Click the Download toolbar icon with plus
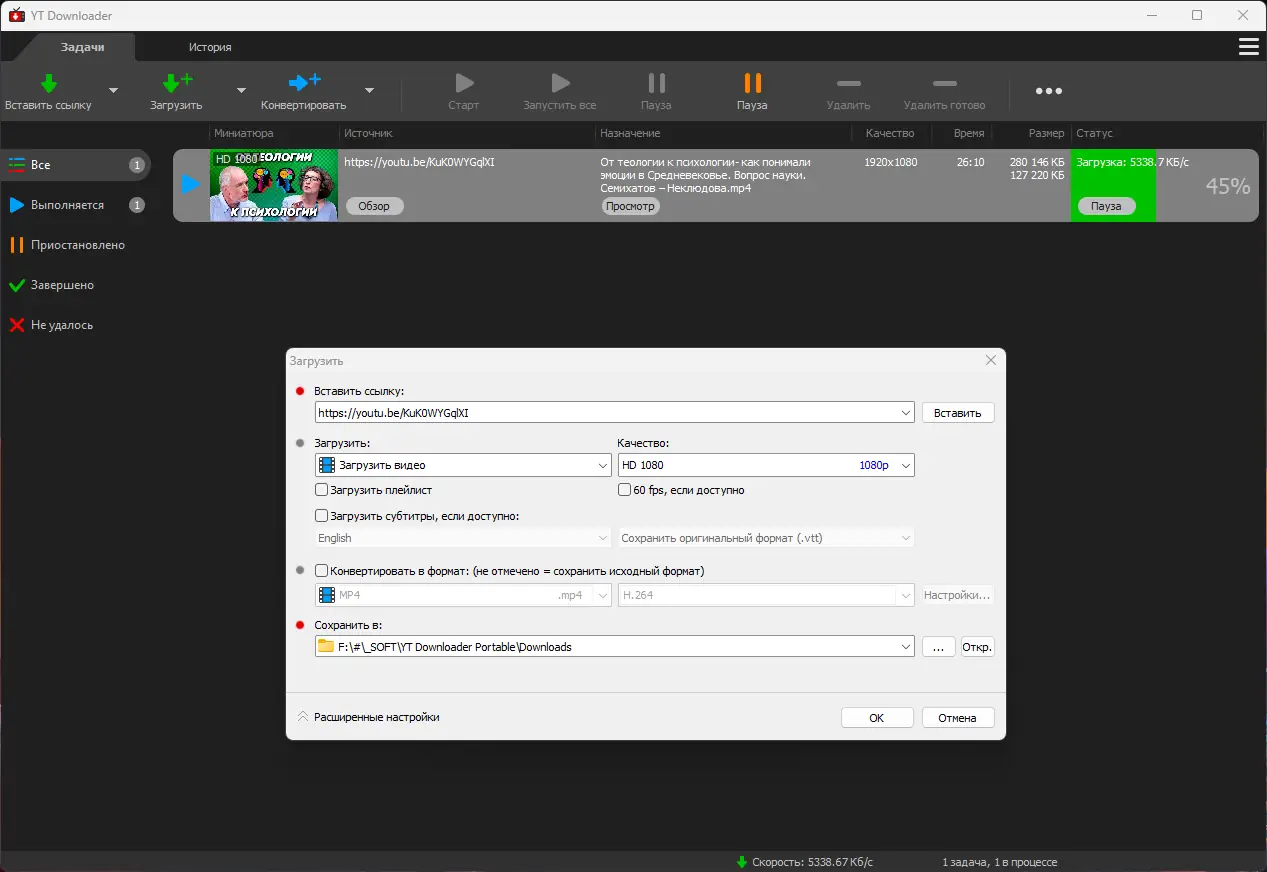This screenshot has width=1267, height=872. [x=176, y=84]
